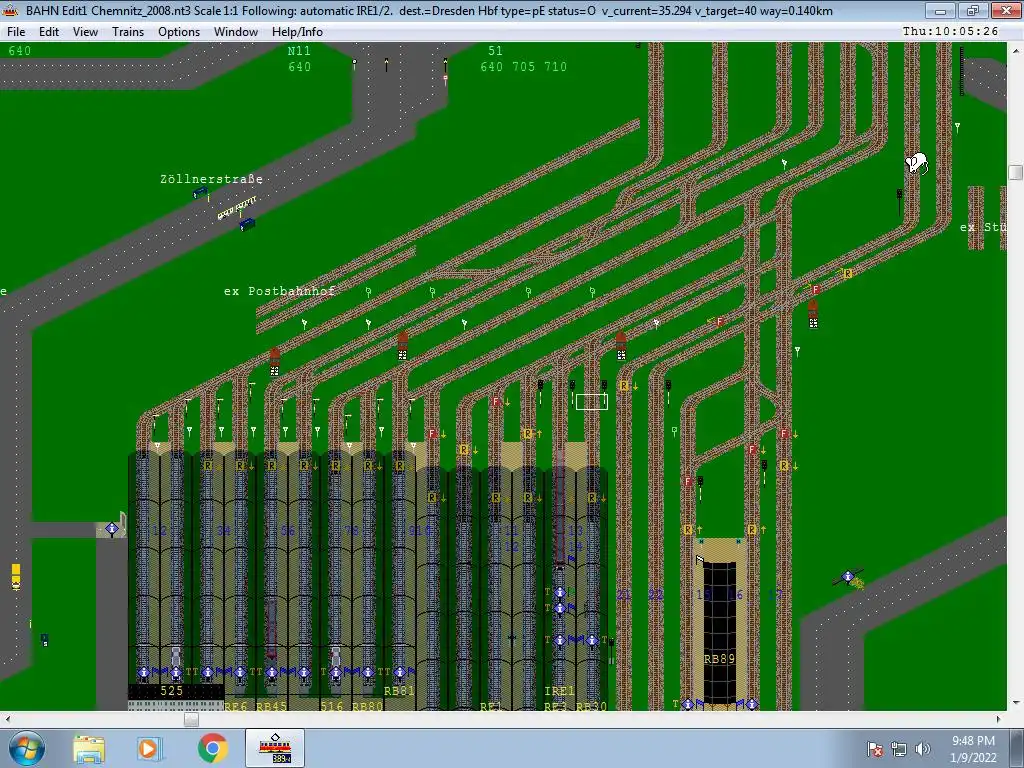
Task: Open the Trains menu
Action: click(x=127, y=31)
